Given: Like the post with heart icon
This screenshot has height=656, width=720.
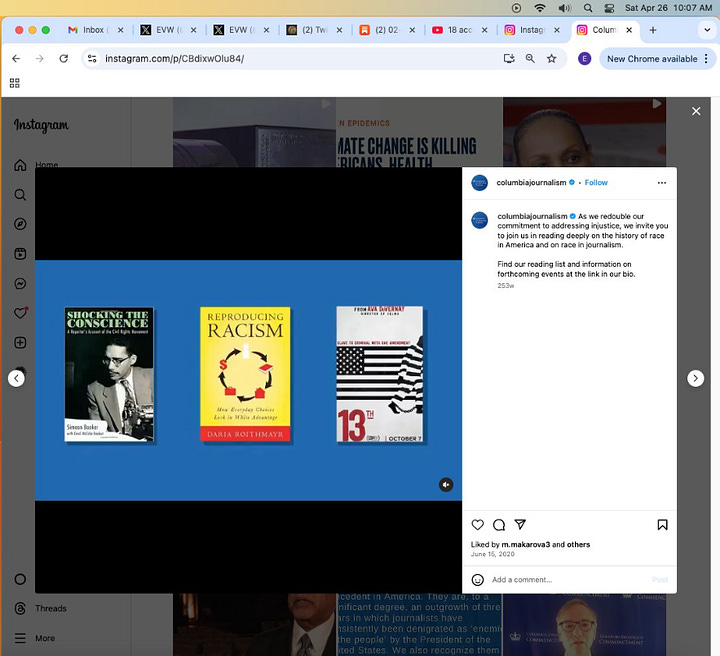Looking at the screenshot, I should tap(478, 525).
